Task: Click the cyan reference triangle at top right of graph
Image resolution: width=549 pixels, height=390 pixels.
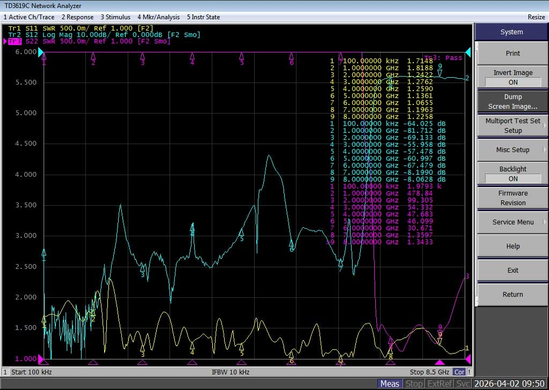Action: [x=468, y=52]
